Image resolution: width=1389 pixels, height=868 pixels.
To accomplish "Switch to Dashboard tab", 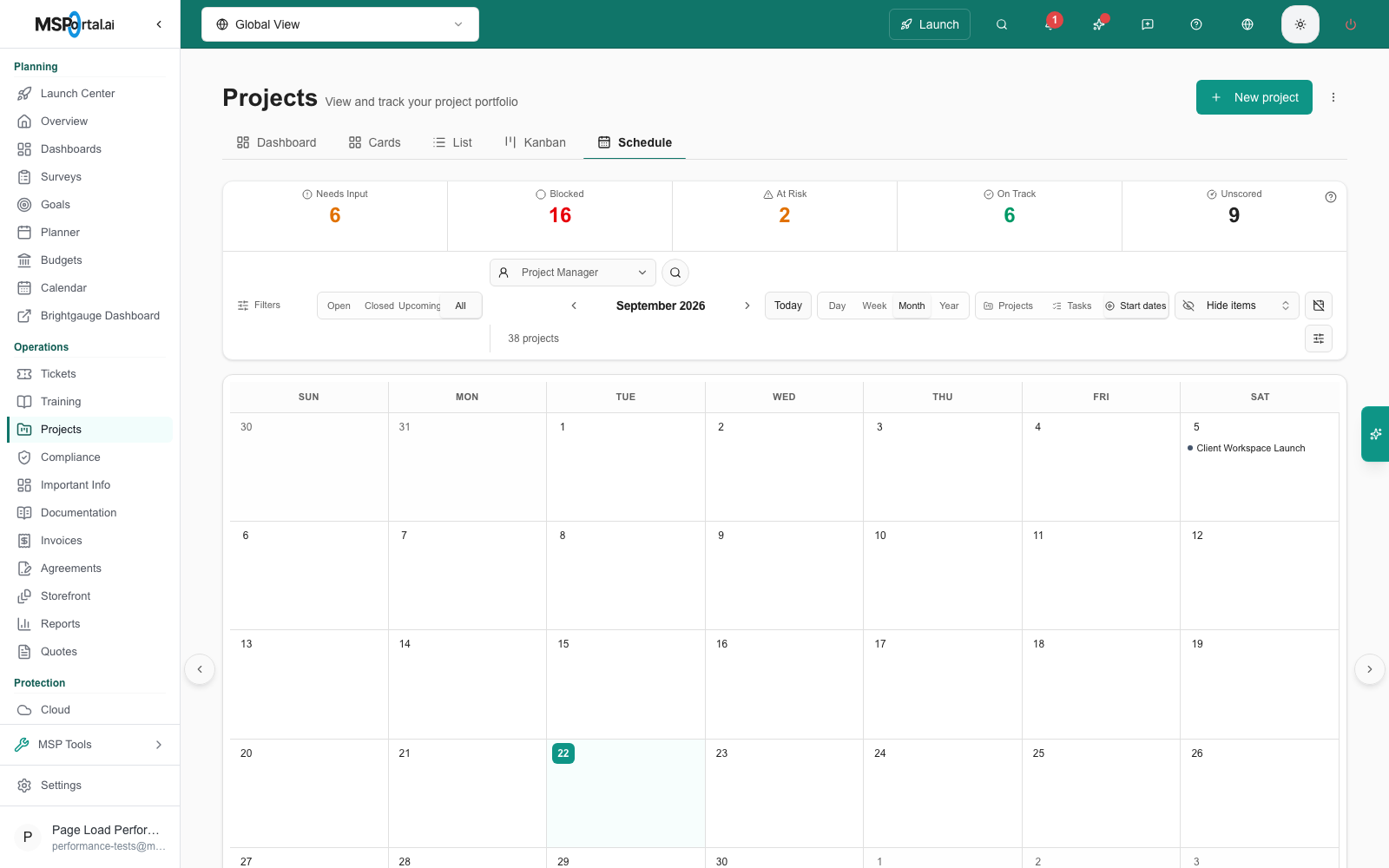I will pyautogui.click(x=276, y=142).
